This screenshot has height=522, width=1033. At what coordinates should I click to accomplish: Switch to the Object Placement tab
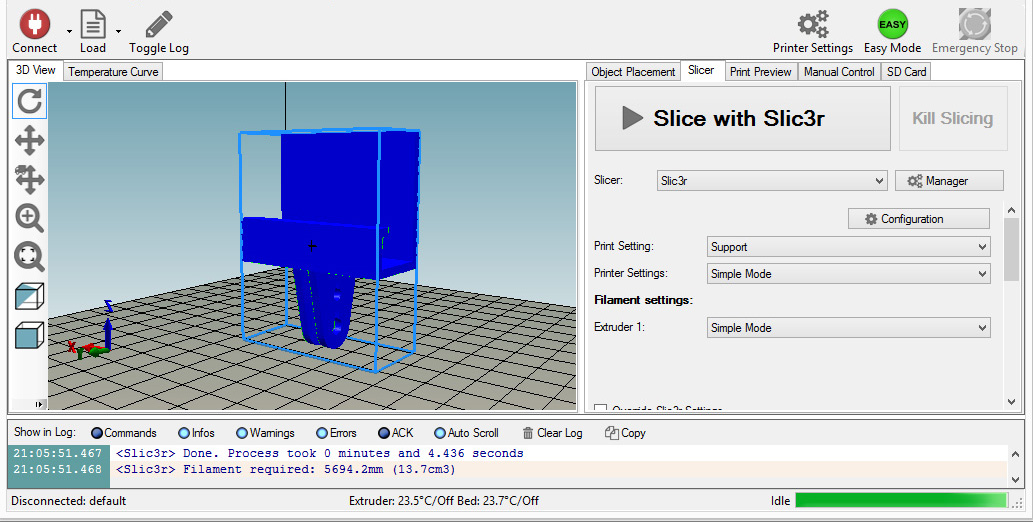click(633, 72)
